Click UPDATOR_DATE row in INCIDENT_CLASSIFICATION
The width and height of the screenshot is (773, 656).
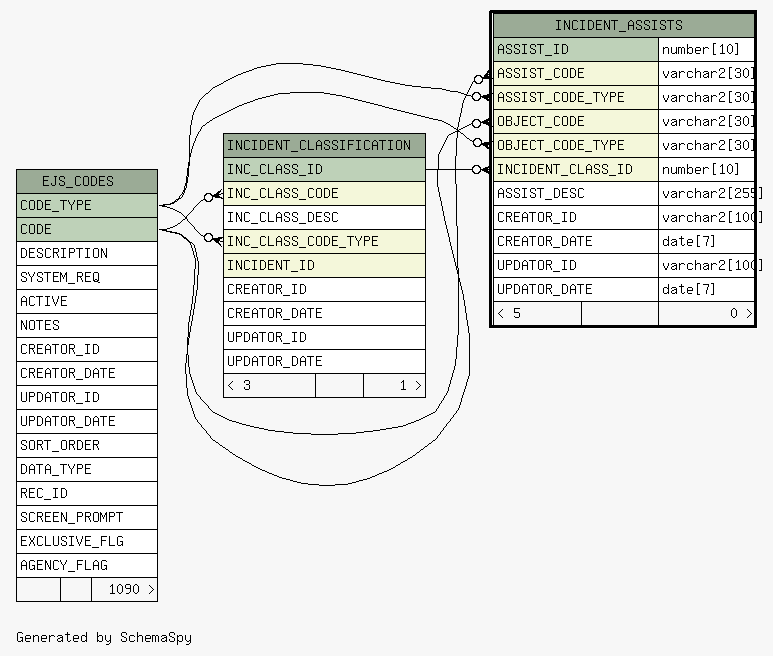click(x=324, y=361)
